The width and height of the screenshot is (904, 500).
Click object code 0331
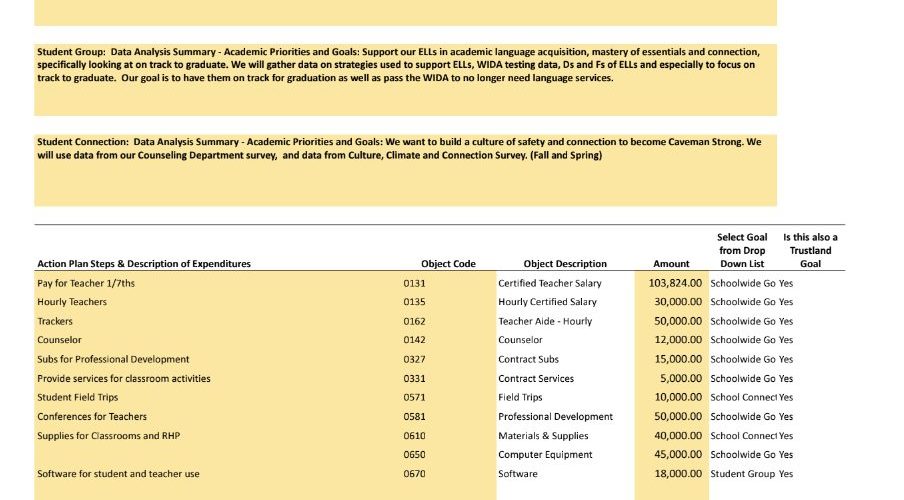415,378
